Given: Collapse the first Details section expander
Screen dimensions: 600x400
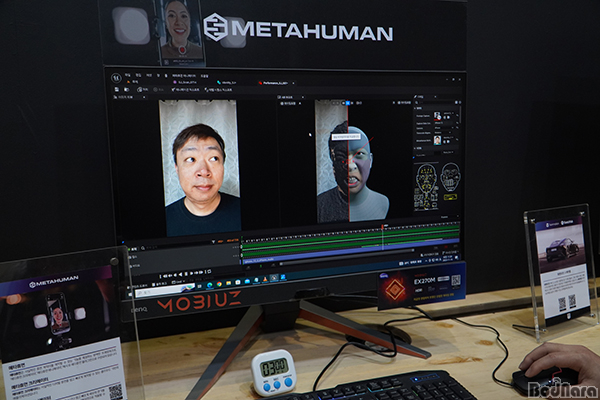Looking at the screenshot, I should pos(415,108).
